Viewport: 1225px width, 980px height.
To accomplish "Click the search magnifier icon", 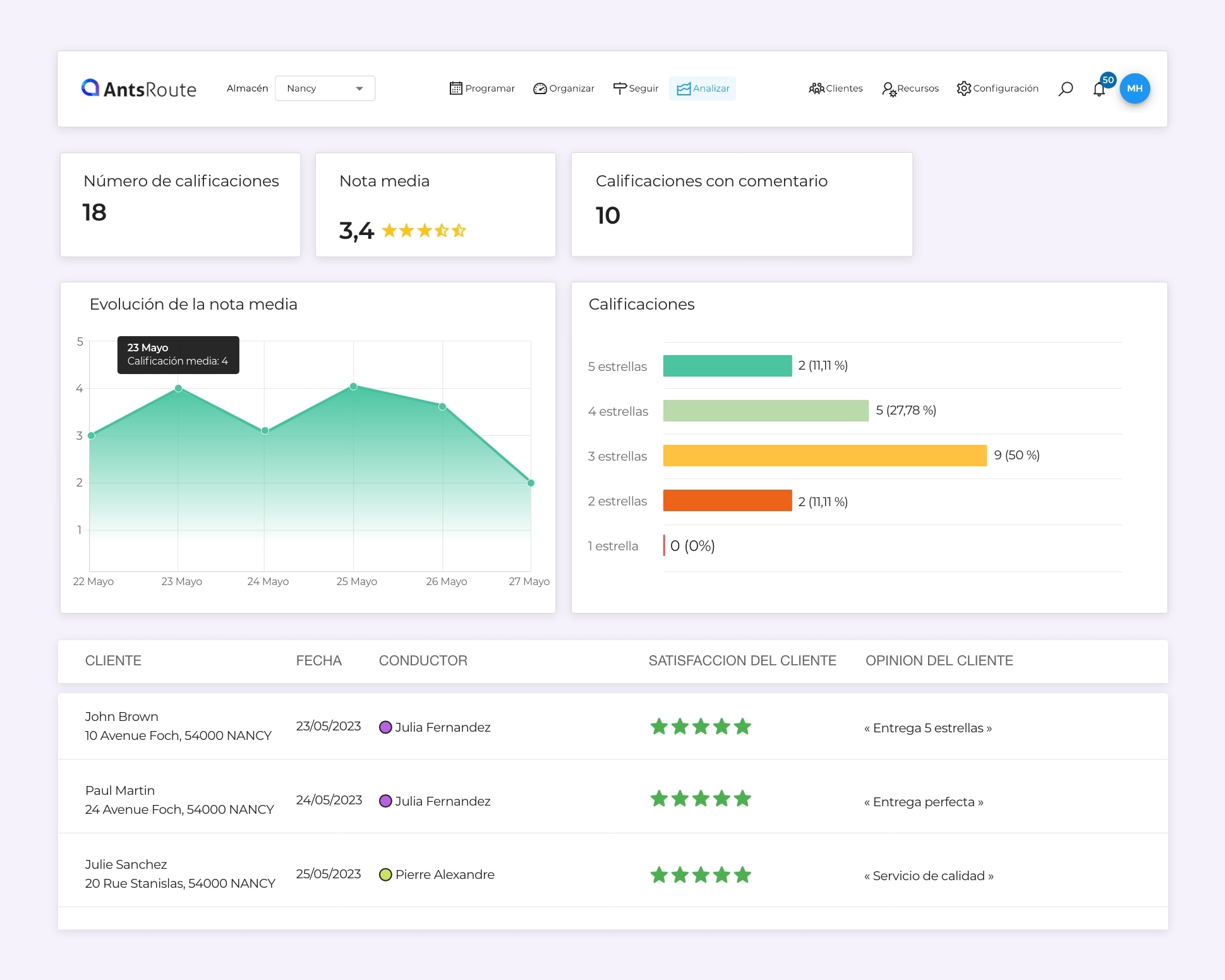I will tap(1066, 88).
